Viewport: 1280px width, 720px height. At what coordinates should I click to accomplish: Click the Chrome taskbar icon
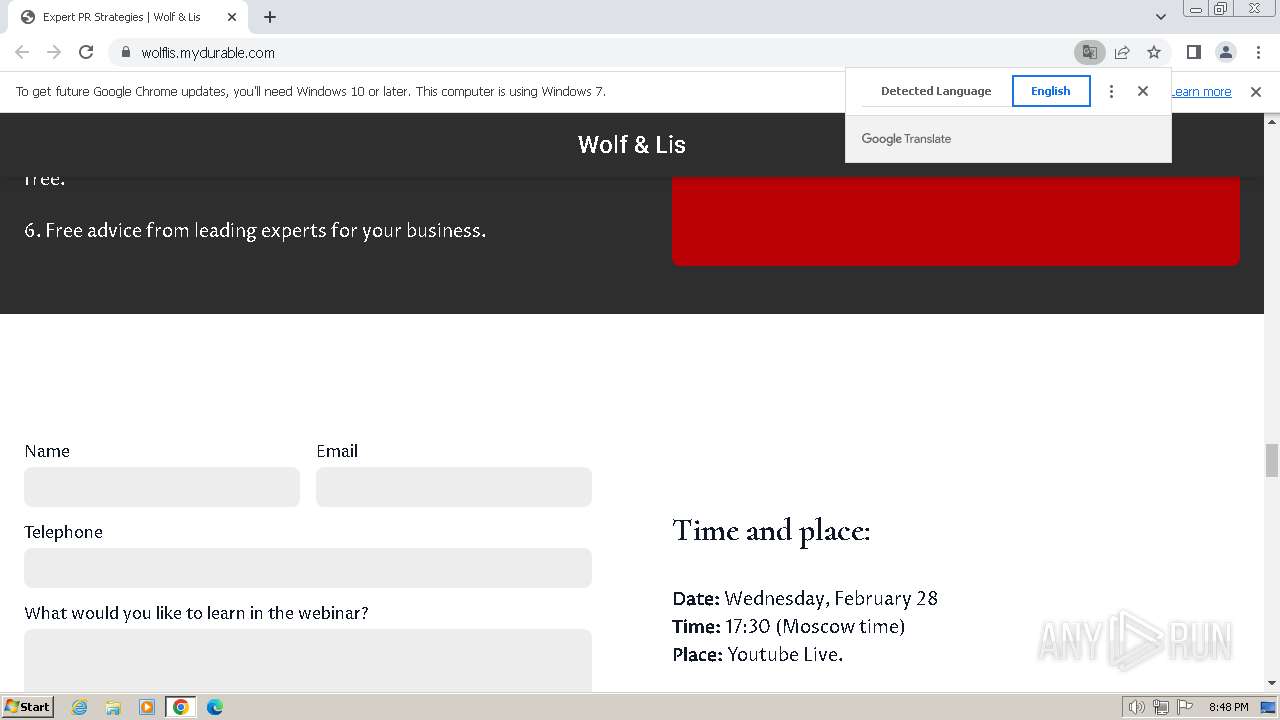(181, 707)
